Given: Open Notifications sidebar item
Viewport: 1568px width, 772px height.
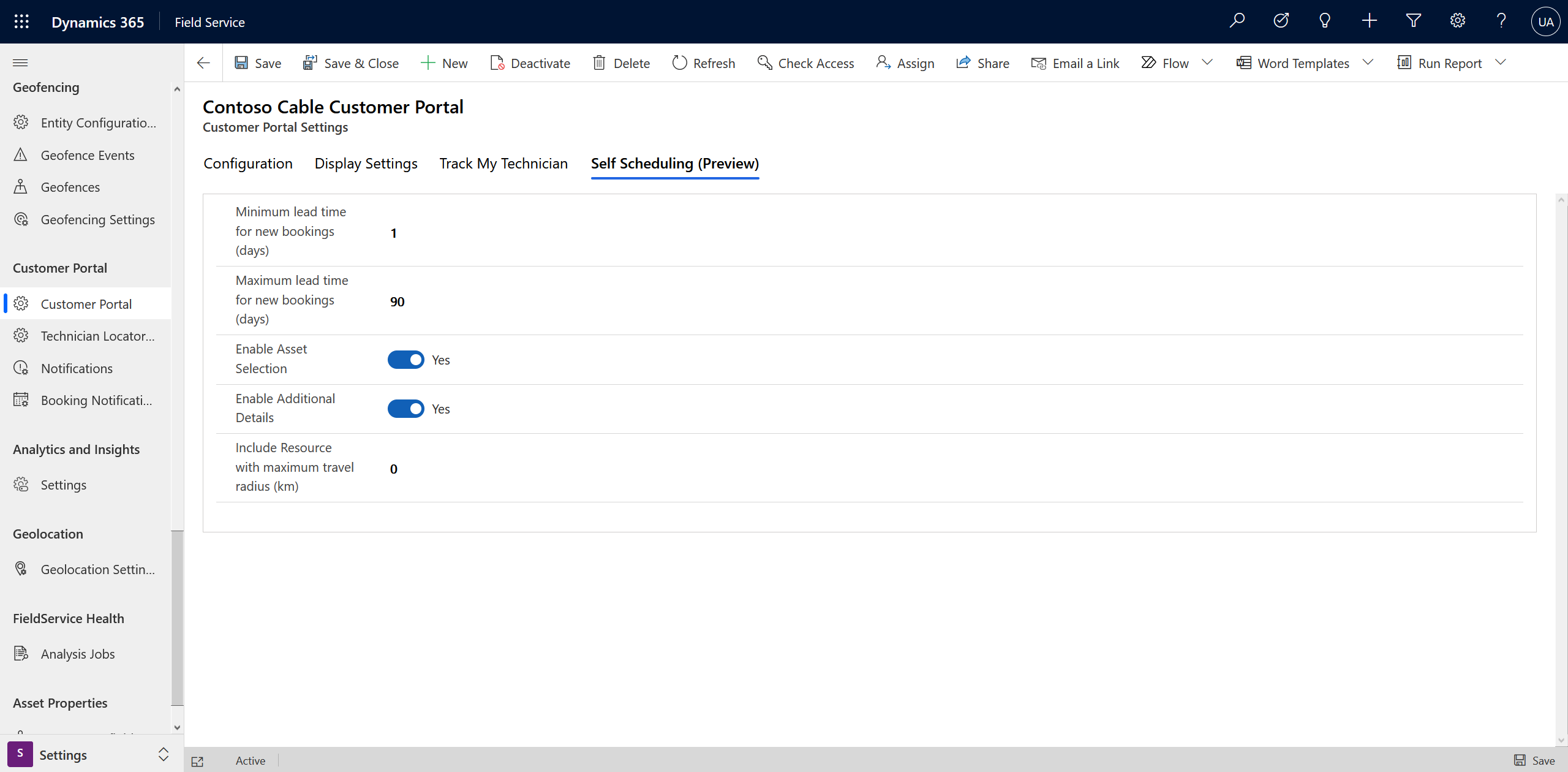Looking at the screenshot, I should [x=86, y=368].
